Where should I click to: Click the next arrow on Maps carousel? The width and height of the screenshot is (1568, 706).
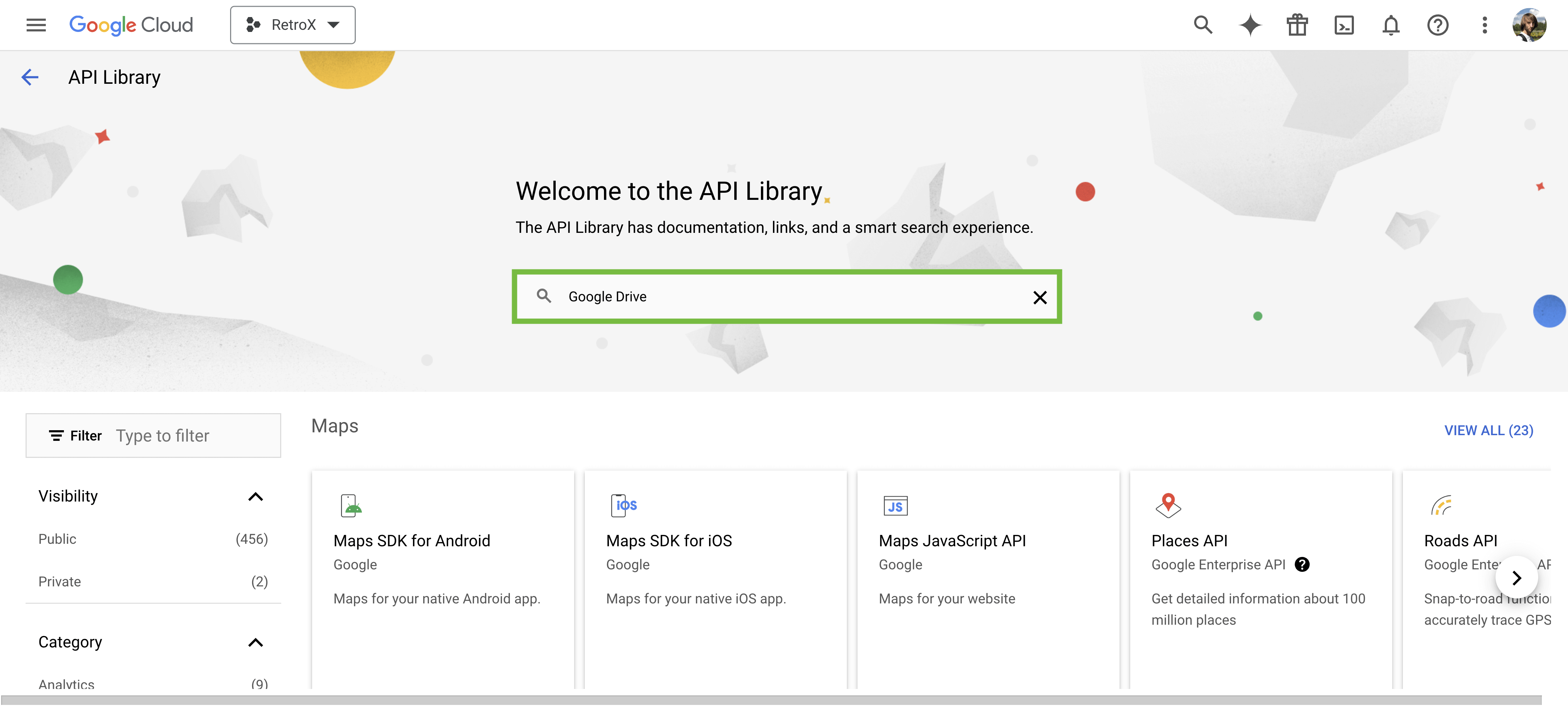(x=1516, y=578)
